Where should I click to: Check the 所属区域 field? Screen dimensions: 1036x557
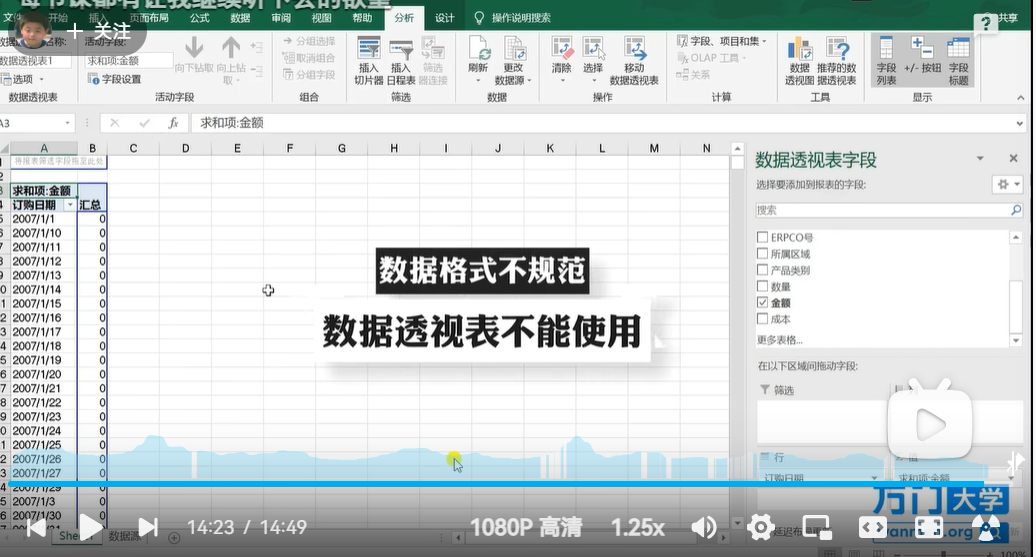pyautogui.click(x=762, y=254)
